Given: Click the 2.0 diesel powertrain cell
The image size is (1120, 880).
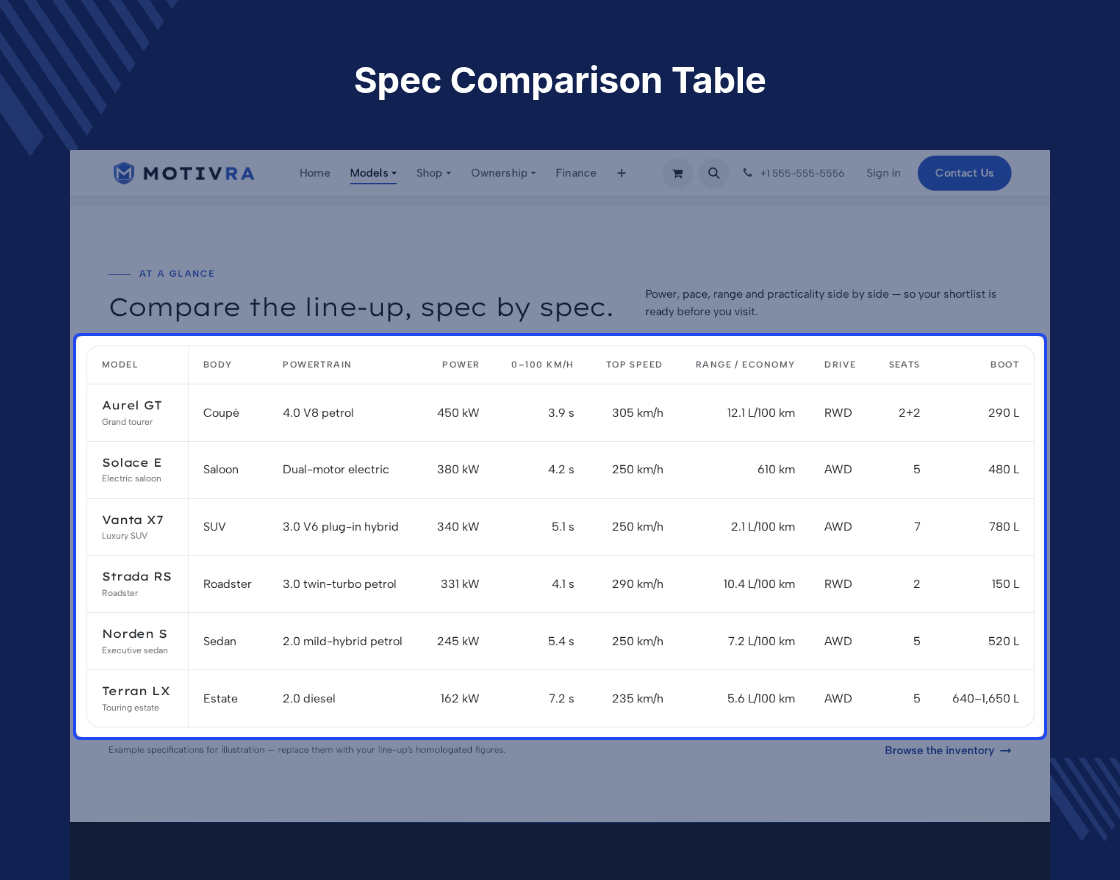Looking at the screenshot, I should pos(309,699).
